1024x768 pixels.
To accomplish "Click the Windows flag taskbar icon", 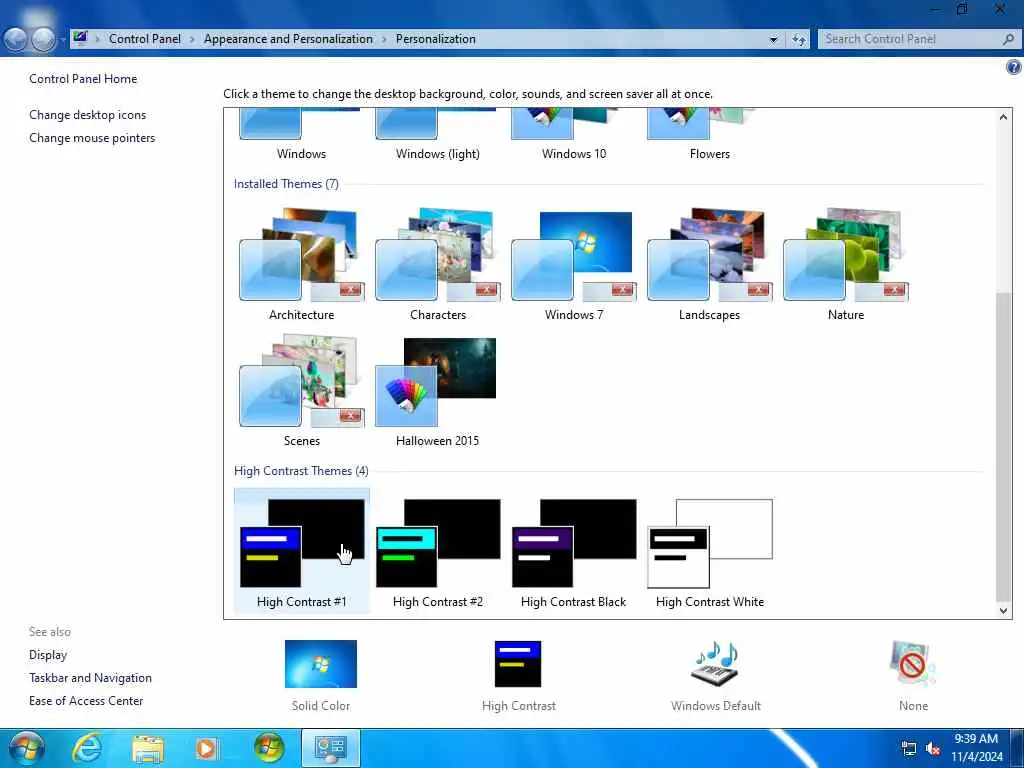I will pyautogui.click(x=269, y=748).
